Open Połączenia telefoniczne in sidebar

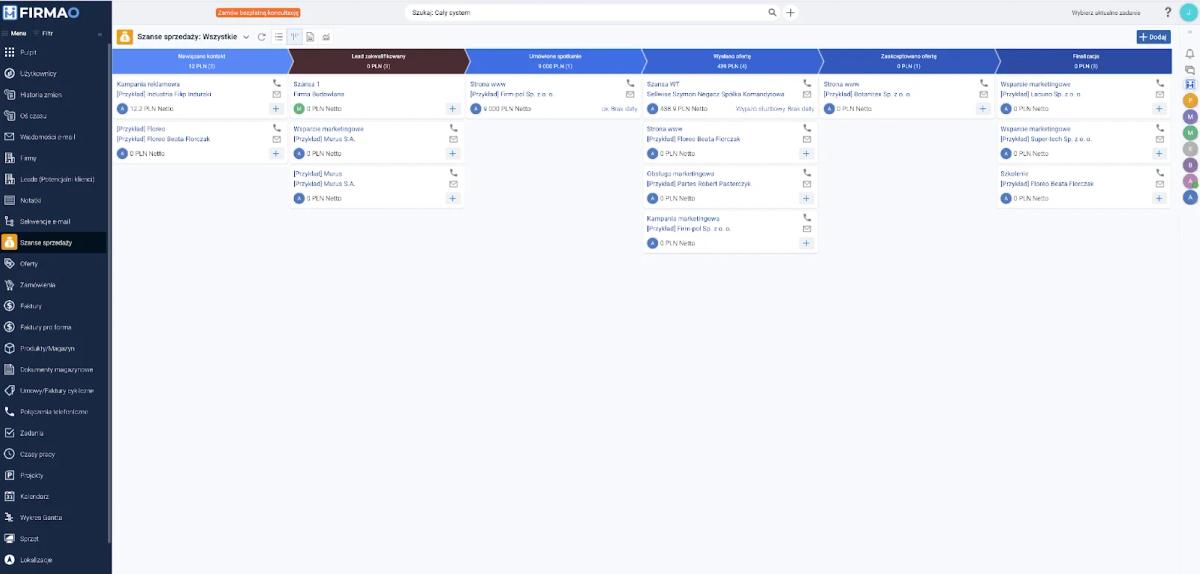[x=55, y=411]
